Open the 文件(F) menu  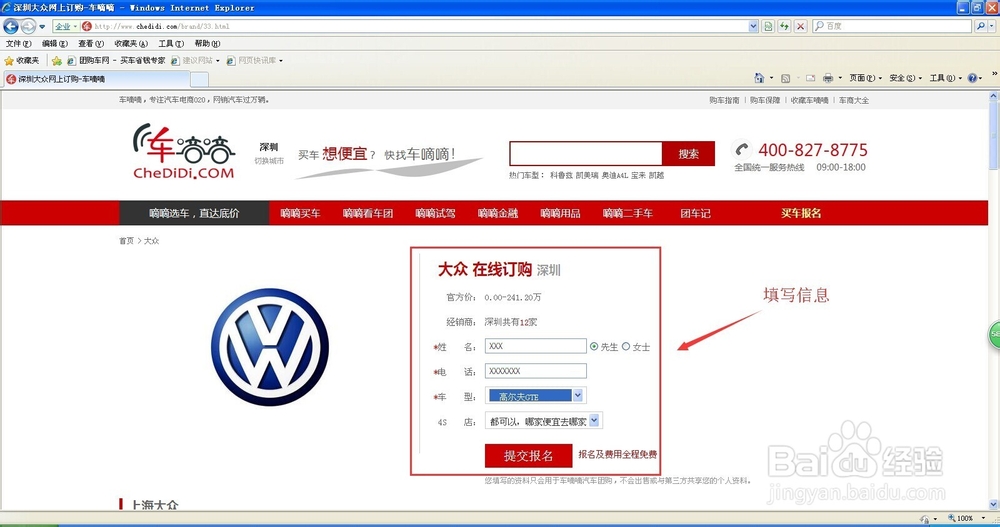click(x=18, y=43)
